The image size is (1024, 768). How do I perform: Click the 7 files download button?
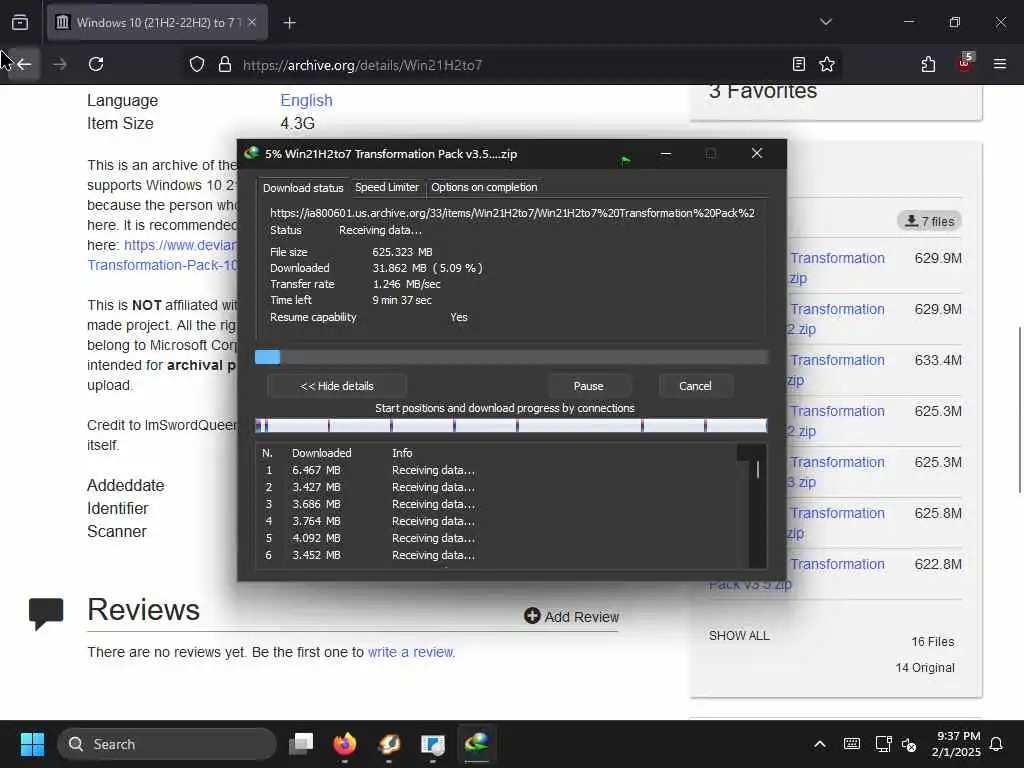click(x=929, y=221)
